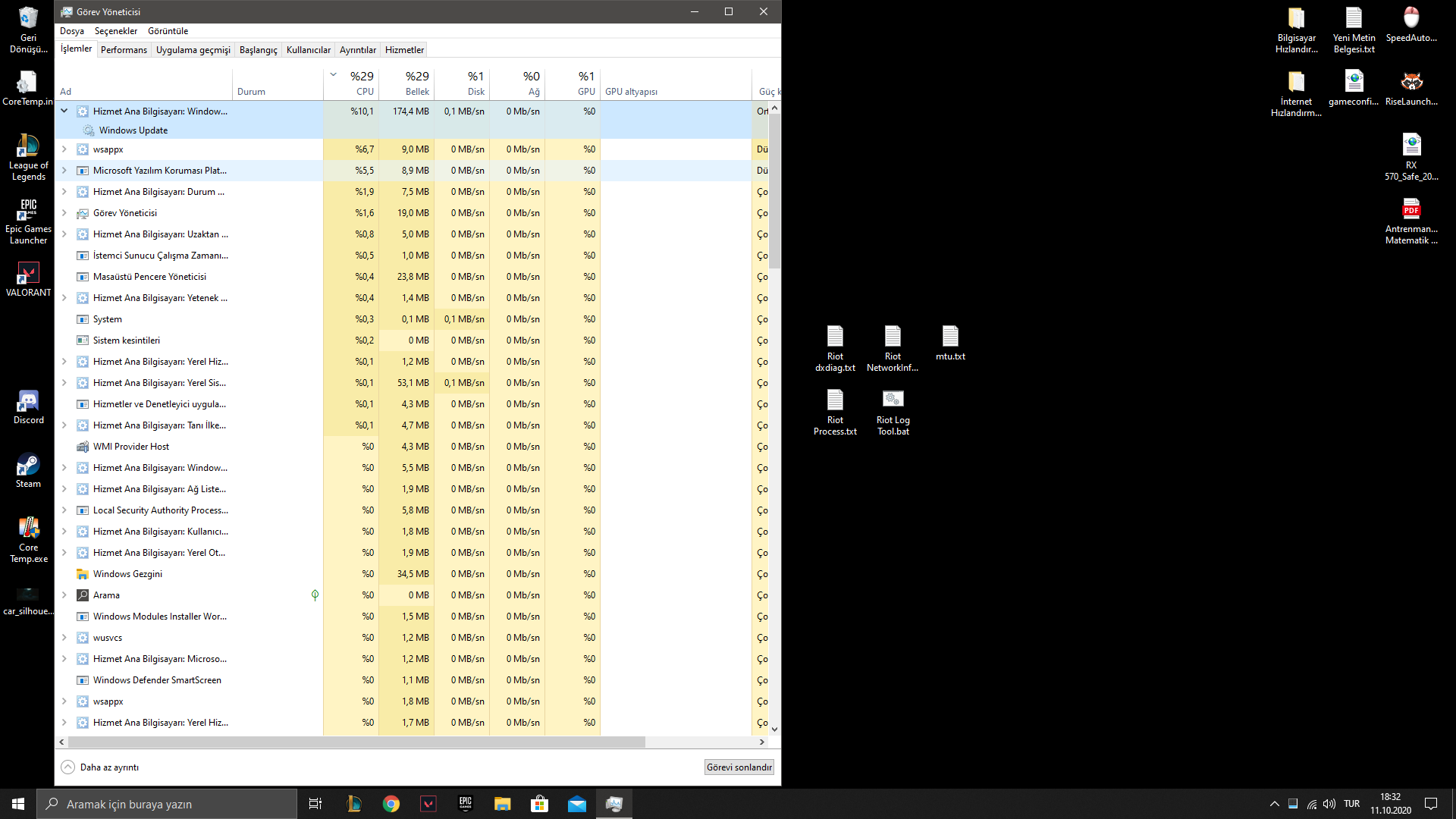The image size is (1456, 819).
Task: Collapse the Windows host service group
Action: pos(64,111)
